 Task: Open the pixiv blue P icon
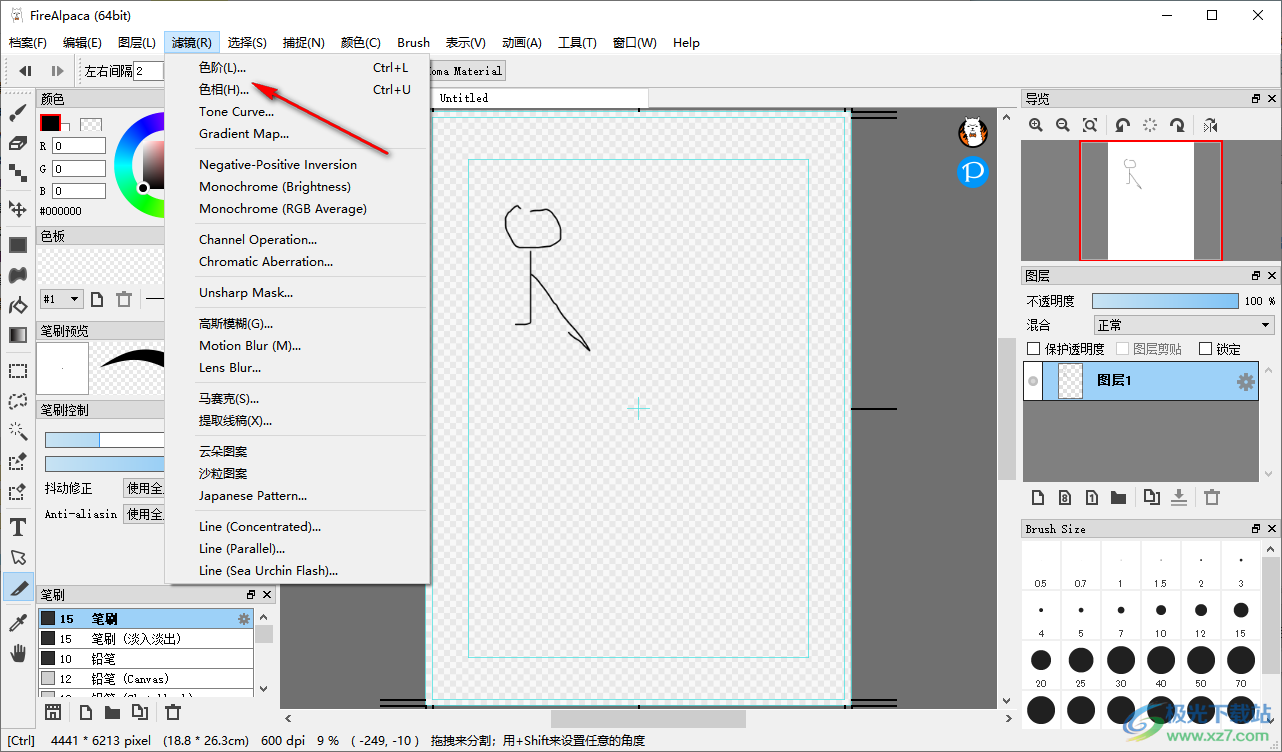973,172
